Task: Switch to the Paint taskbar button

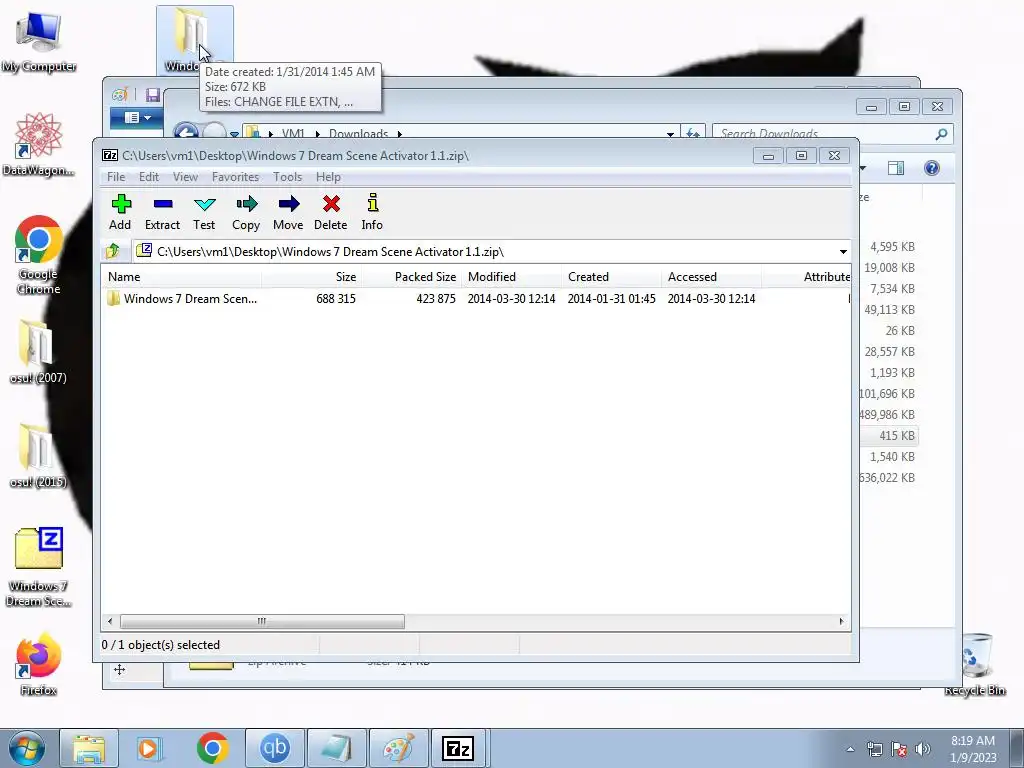Action: click(x=399, y=748)
